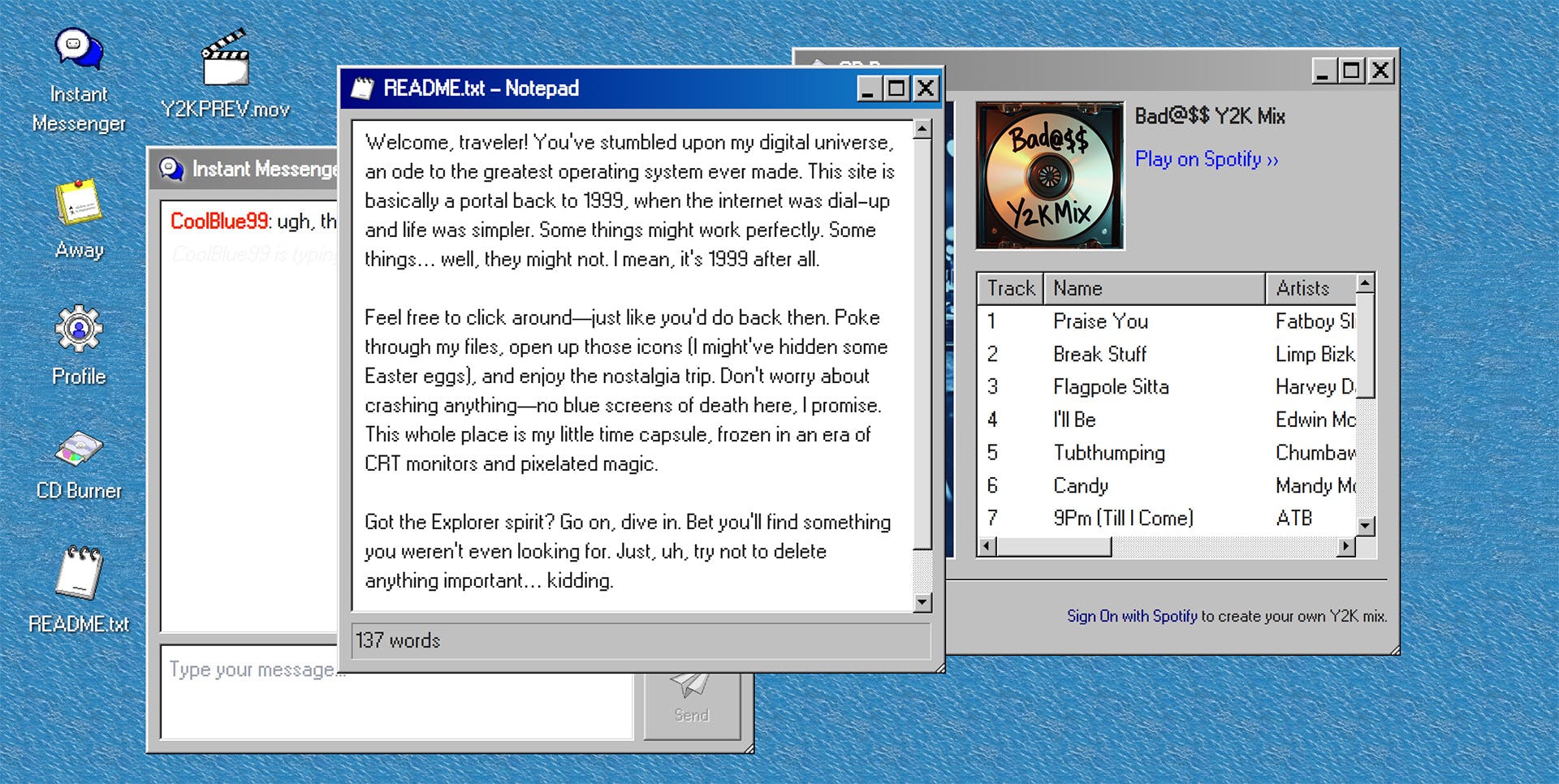Click the chat bubble icon on Instant Messenger titlebar
The width and height of the screenshot is (1559, 784).
point(171,170)
